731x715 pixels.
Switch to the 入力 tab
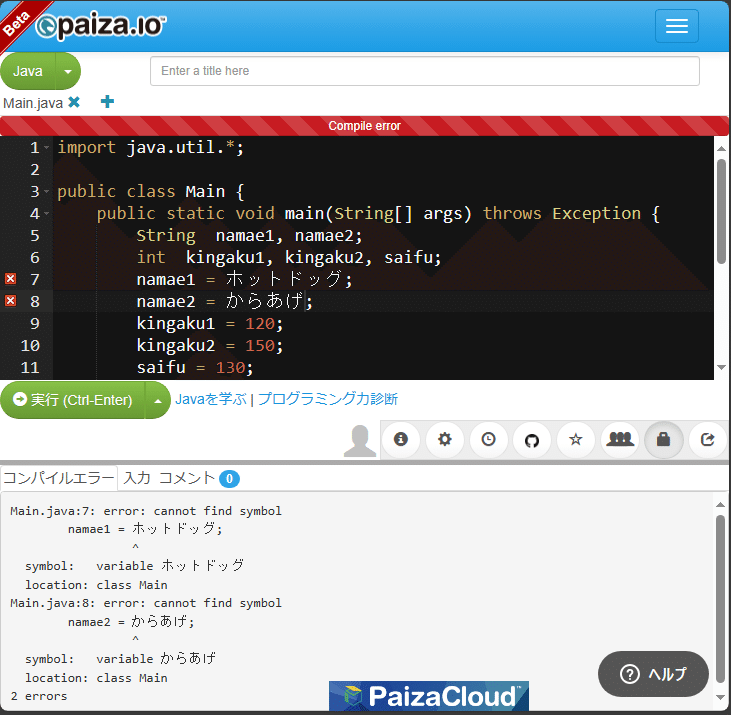point(137,478)
